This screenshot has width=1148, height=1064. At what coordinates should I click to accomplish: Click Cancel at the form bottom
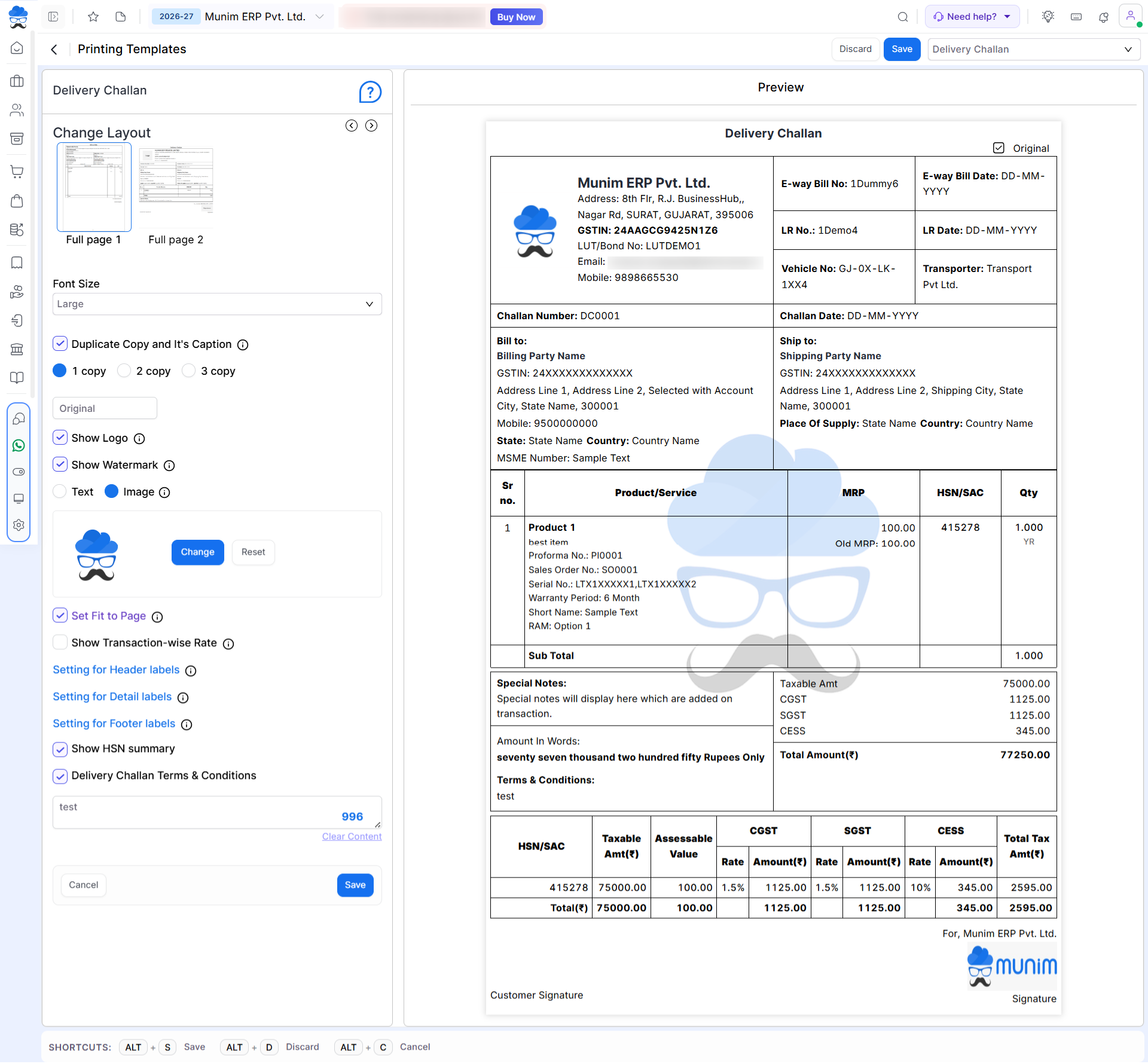[83, 885]
